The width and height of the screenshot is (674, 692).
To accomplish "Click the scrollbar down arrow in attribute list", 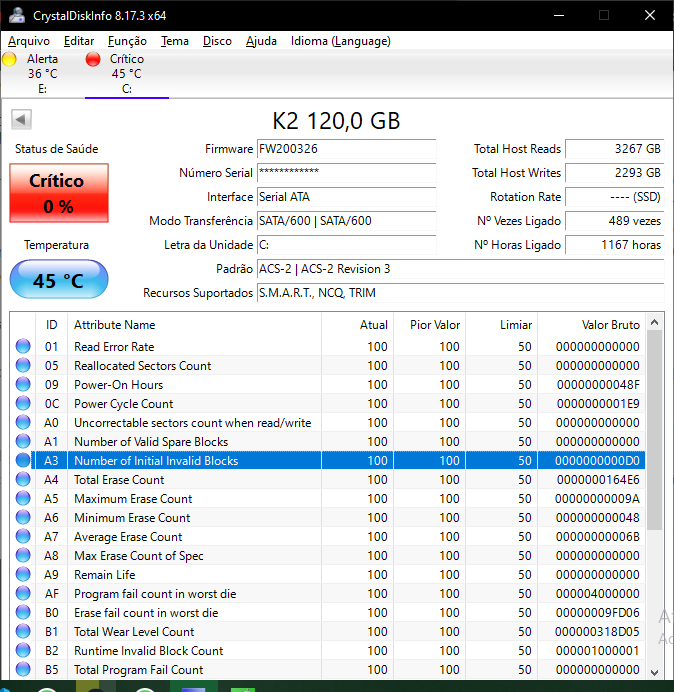I will point(655,672).
